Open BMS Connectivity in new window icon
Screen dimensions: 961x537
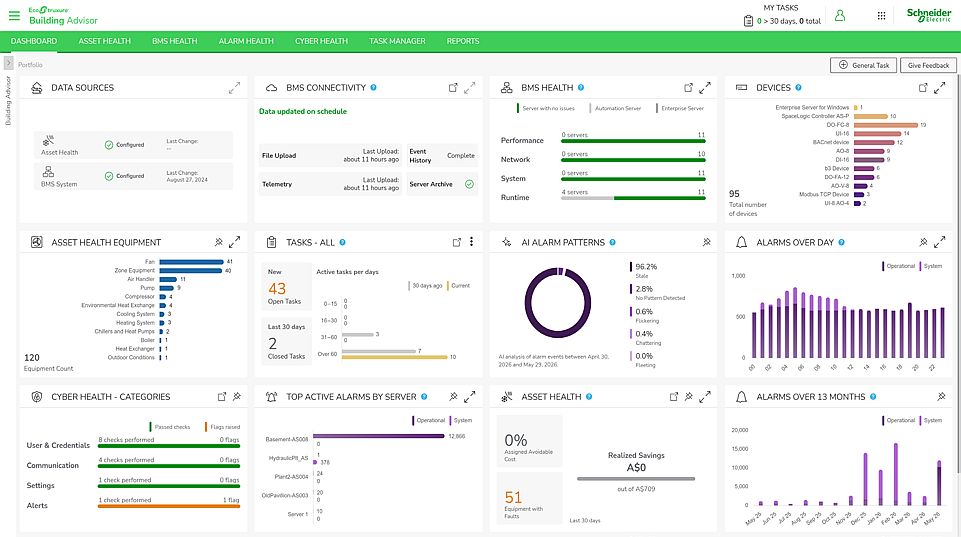point(453,88)
